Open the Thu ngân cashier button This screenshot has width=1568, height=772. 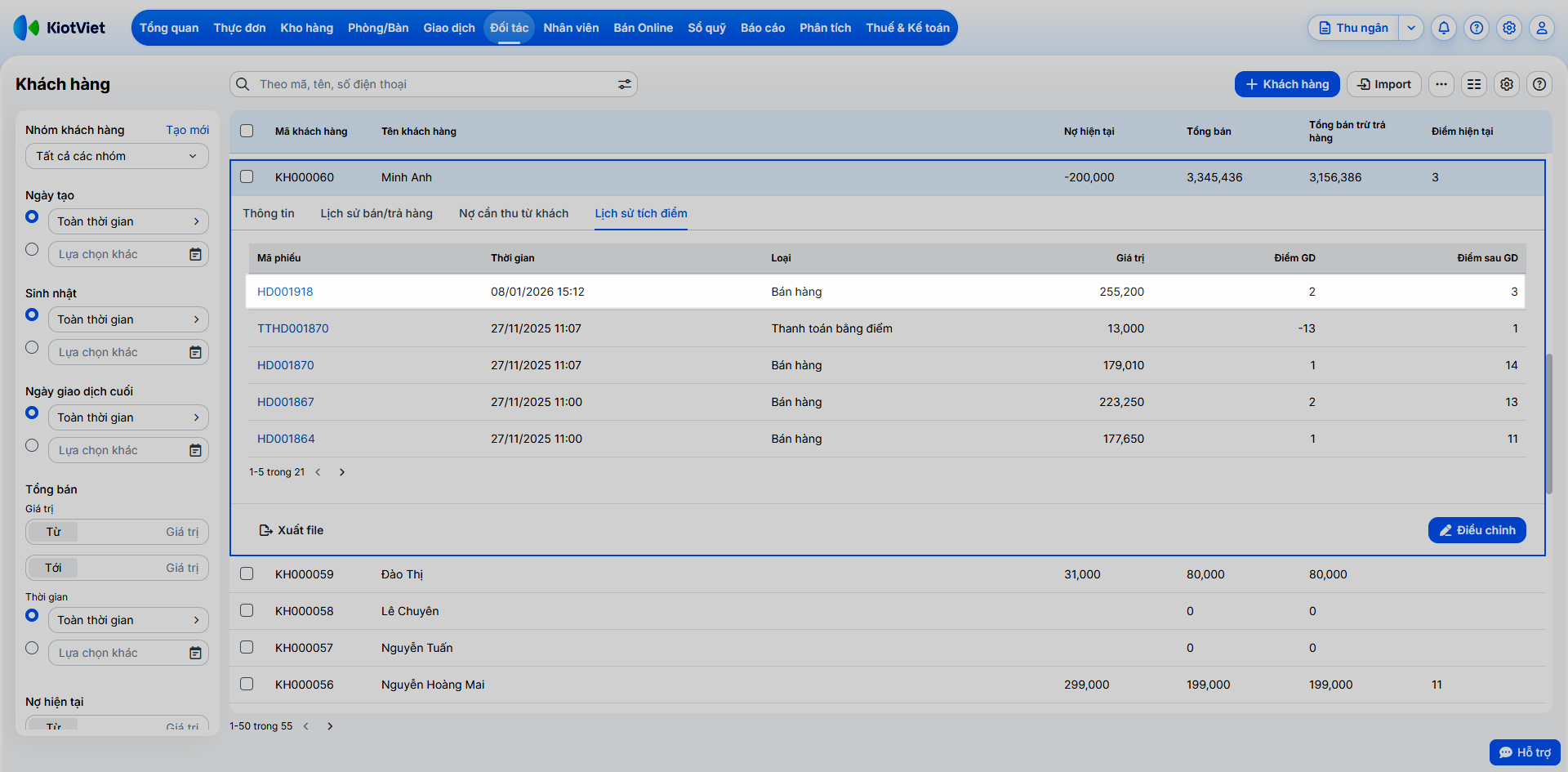click(x=1354, y=28)
